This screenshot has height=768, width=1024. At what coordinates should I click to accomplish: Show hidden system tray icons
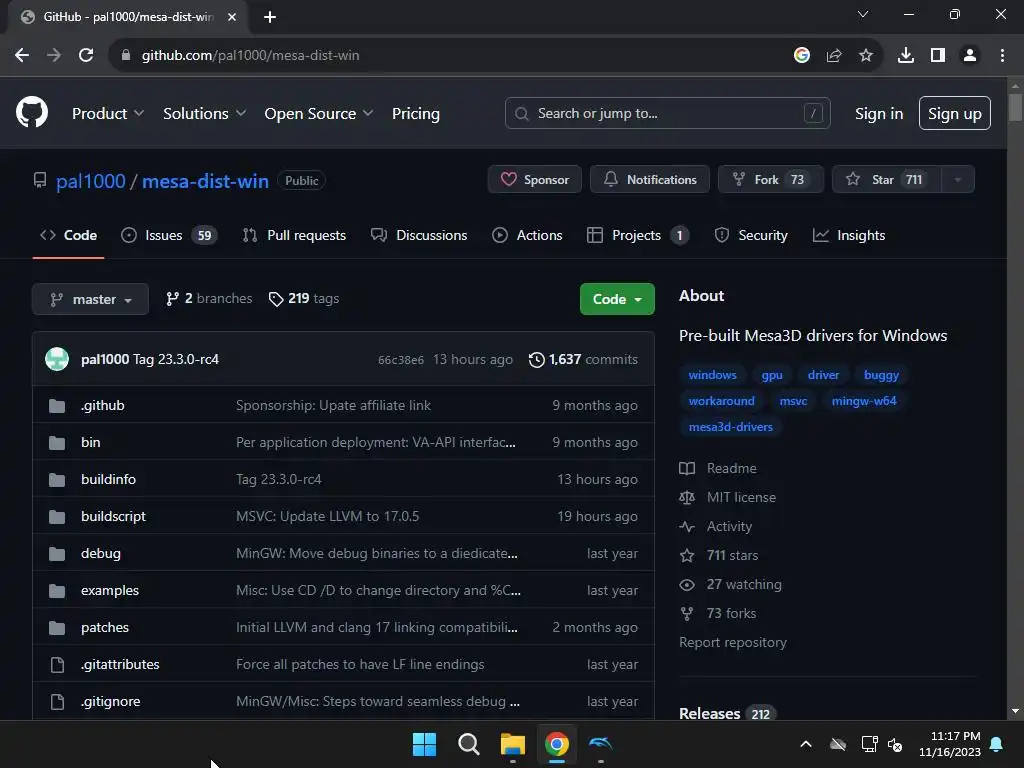(806, 744)
